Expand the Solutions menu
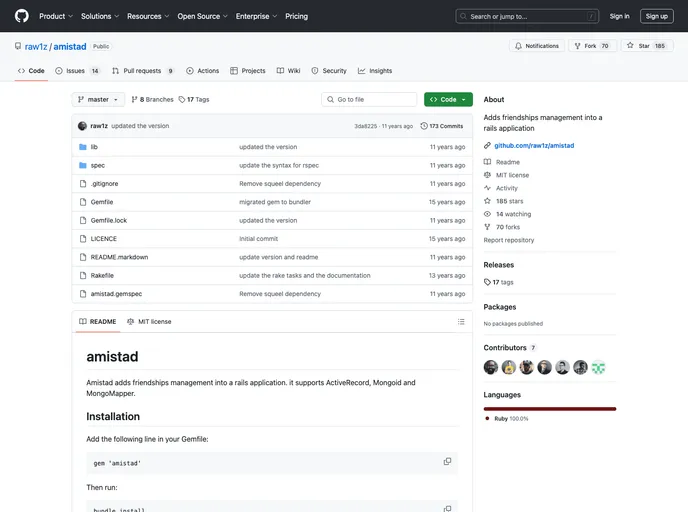Viewport: 688px width, 512px height. point(100,16)
